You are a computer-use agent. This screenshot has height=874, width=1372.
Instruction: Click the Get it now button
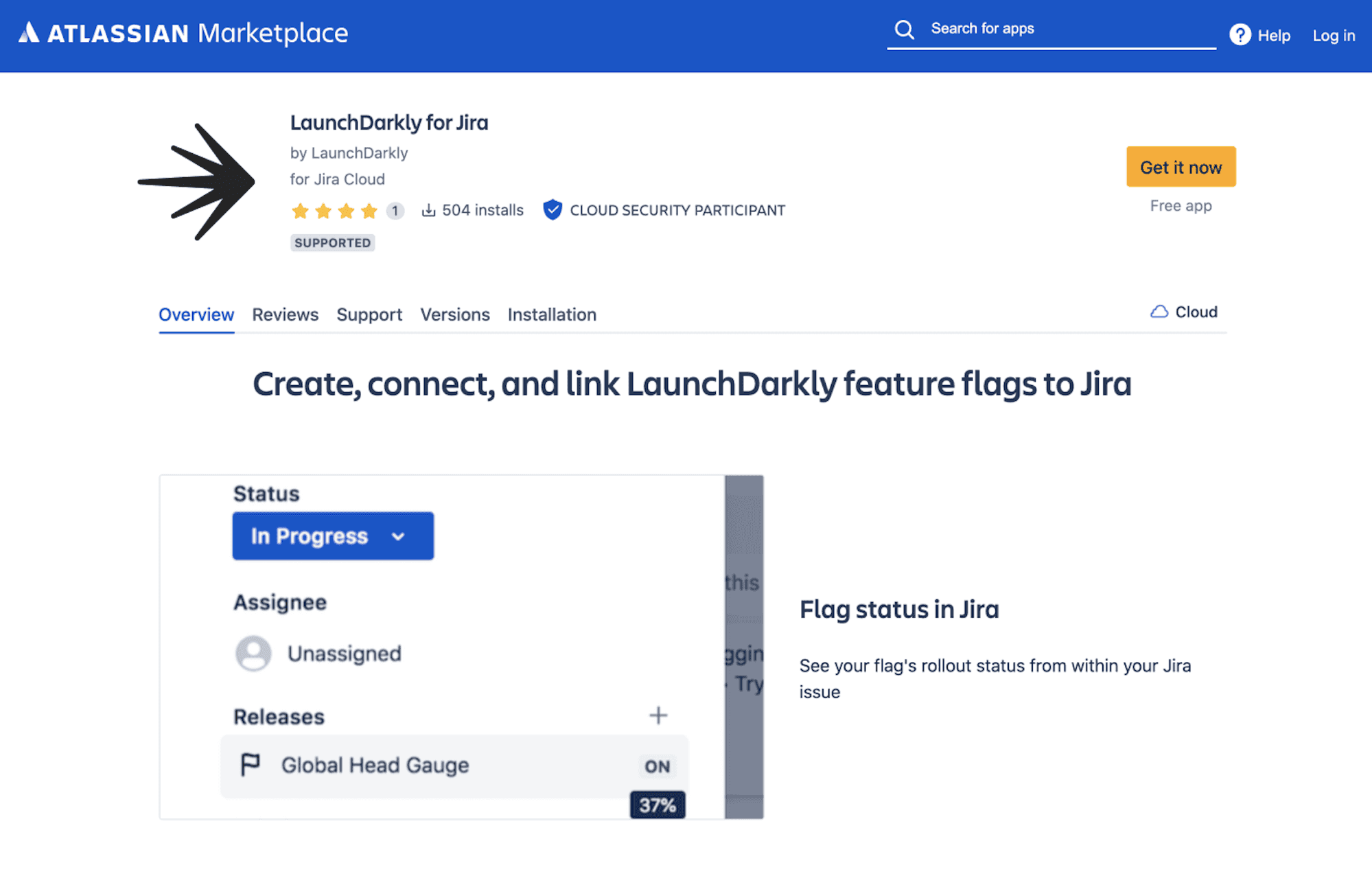(x=1181, y=167)
